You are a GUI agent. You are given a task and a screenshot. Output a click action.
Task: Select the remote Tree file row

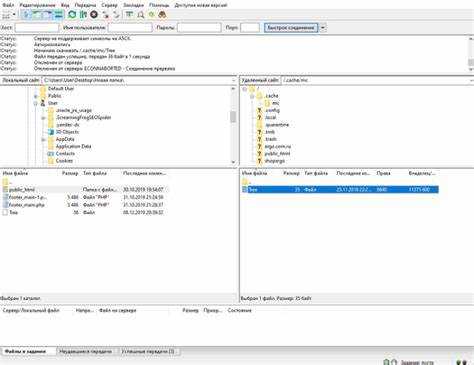(x=340, y=189)
